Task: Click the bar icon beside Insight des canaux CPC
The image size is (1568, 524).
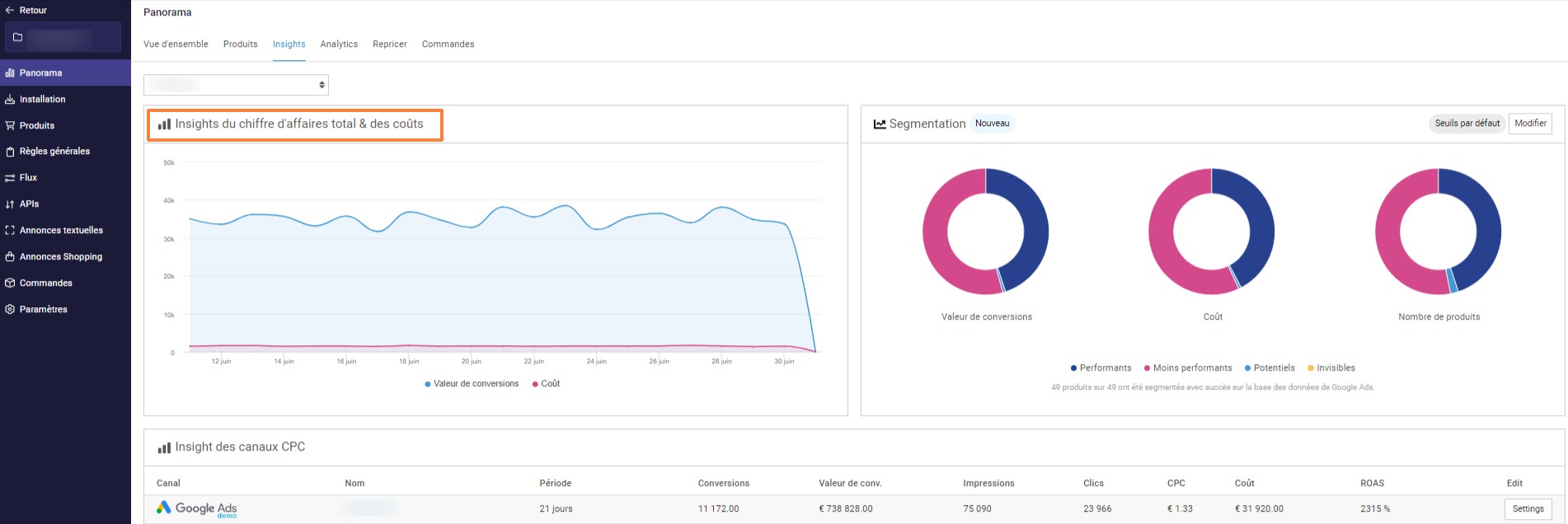Action: tap(164, 447)
